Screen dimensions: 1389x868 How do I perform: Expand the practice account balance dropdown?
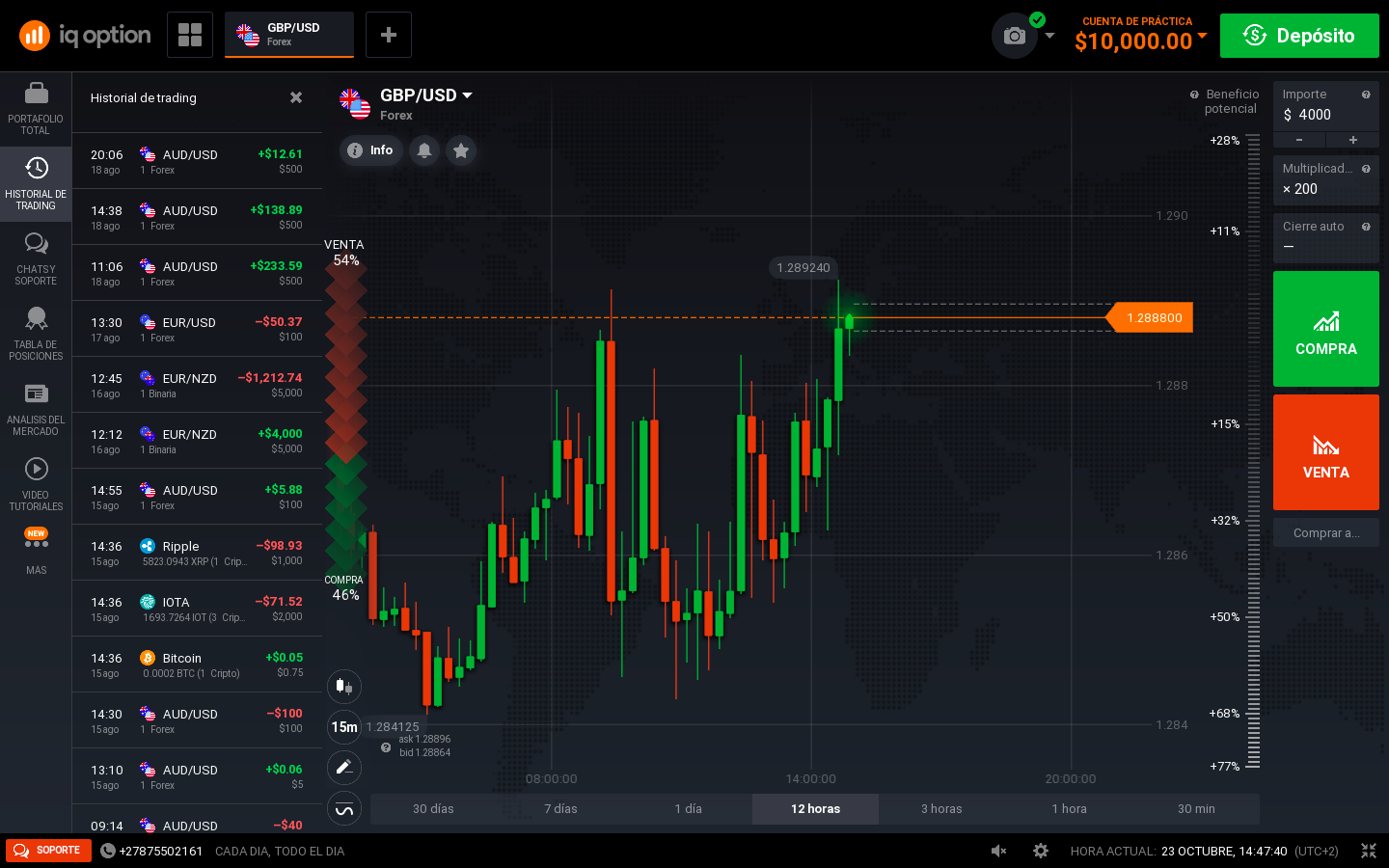click(1203, 36)
